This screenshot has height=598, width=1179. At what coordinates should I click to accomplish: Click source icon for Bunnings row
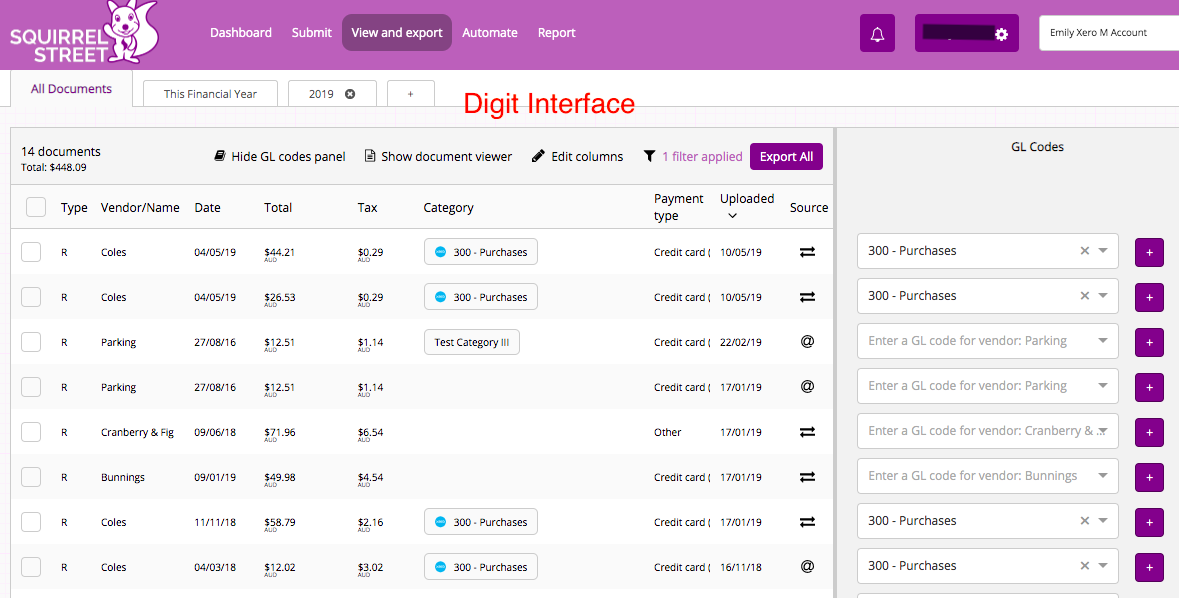point(807,477)
